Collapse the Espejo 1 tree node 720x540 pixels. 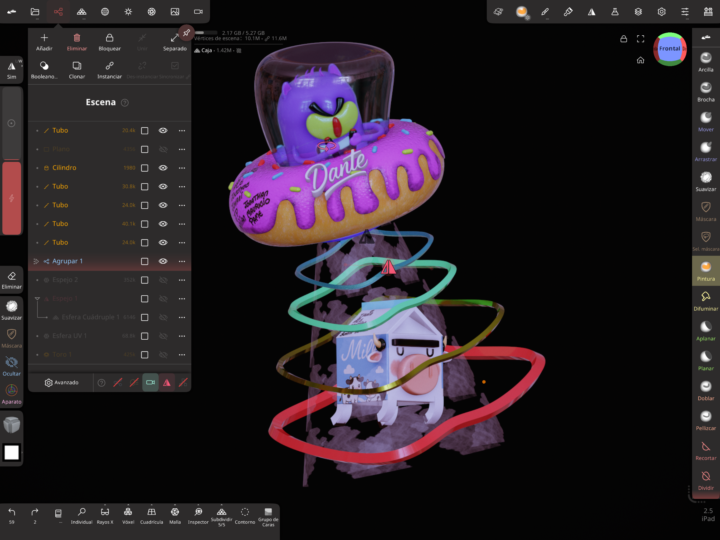(x=37, y=298)
